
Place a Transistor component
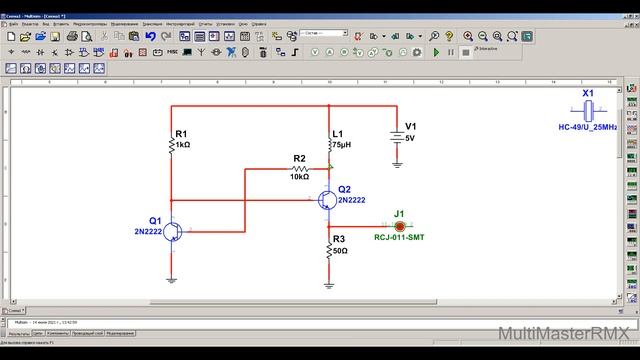pos(55,52)
